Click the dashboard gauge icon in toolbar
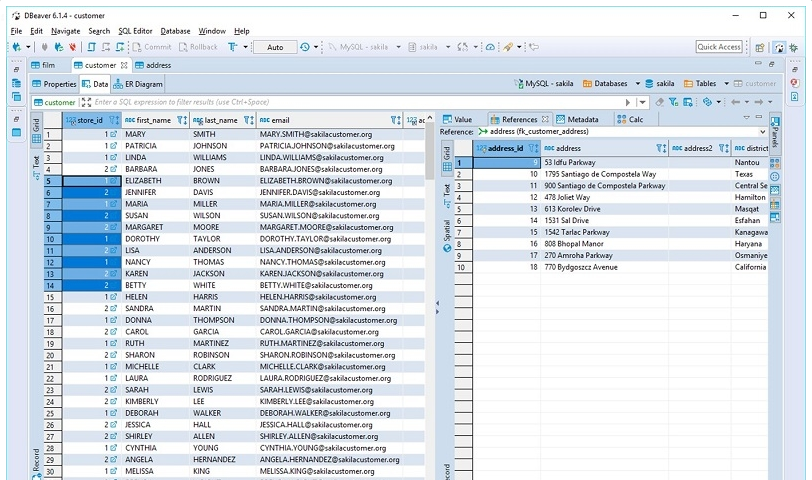812x480 pixels. pos(490,47)
